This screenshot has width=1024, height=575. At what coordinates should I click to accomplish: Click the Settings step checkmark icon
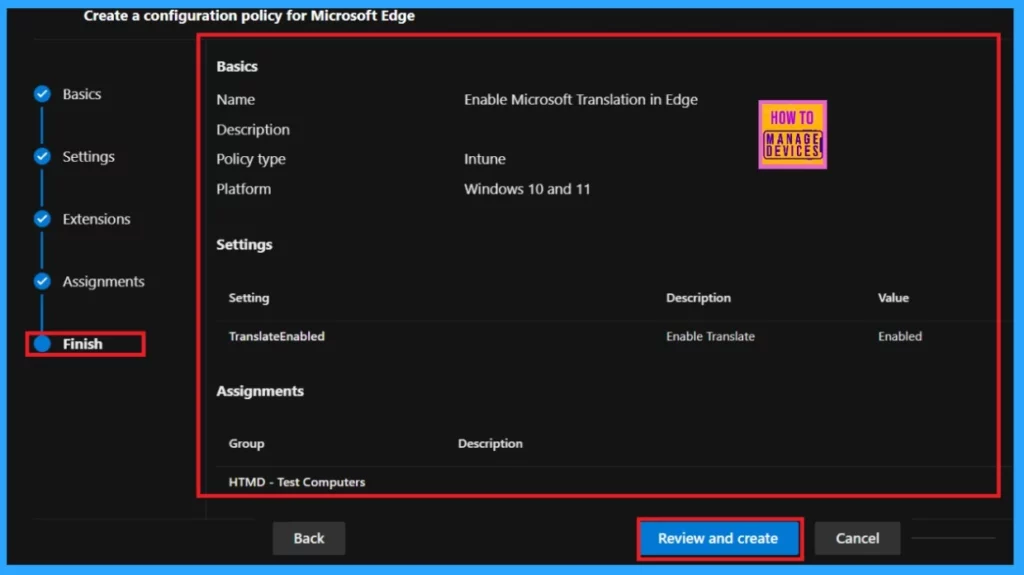(x=42, y=156)
